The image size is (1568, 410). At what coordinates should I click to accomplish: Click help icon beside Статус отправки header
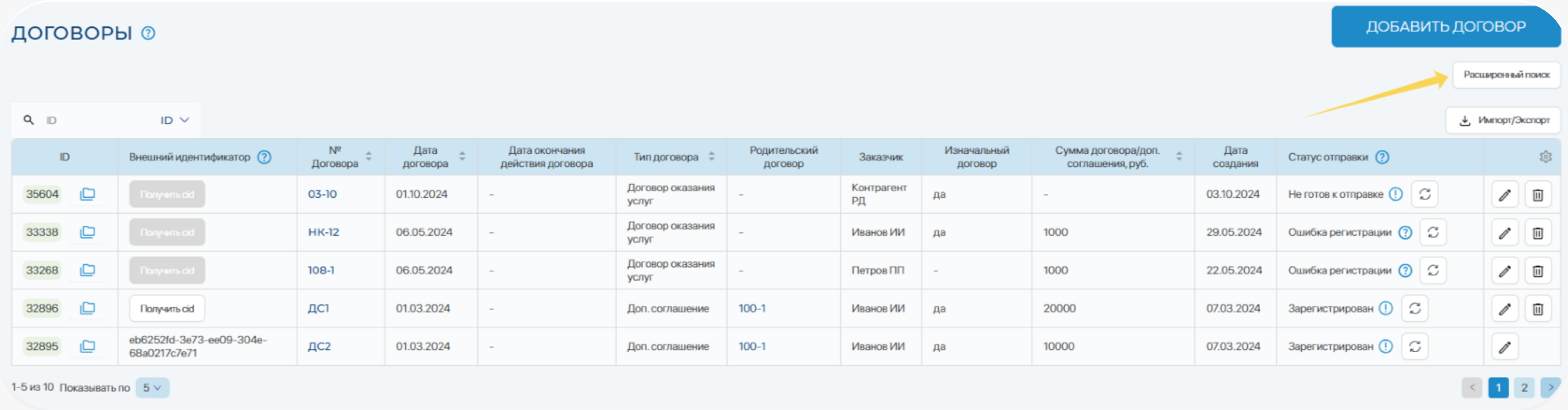[x=1382, y=157]
